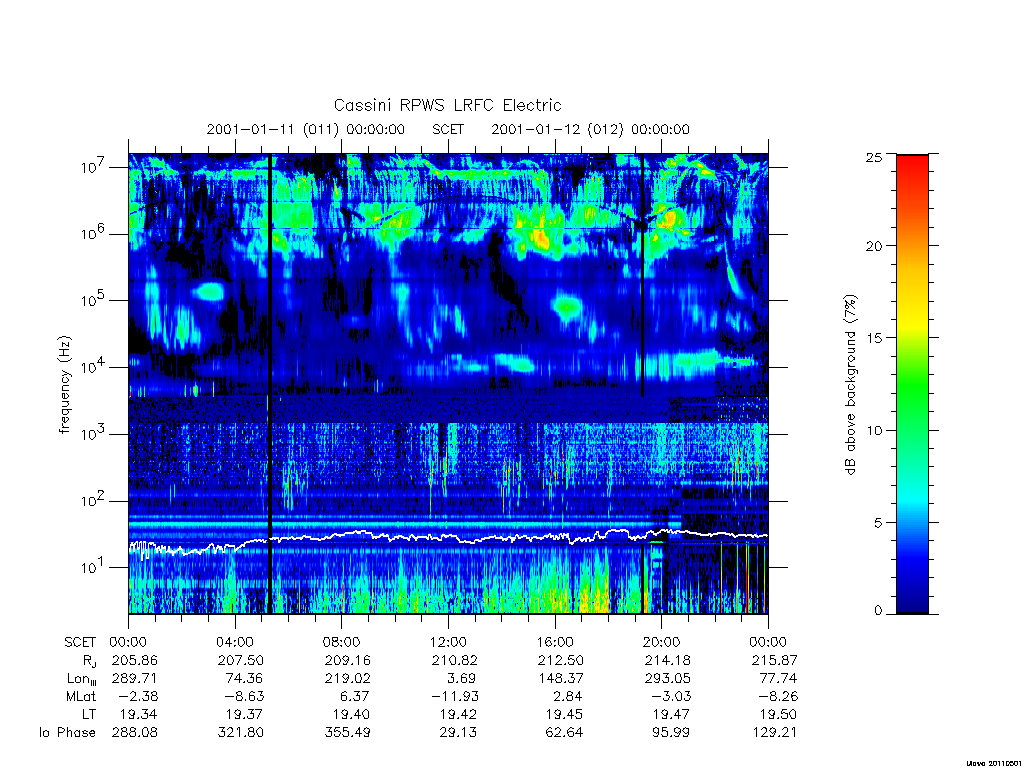Click the SCET time label '16:00'
Image resolution: width=1024 pixels, height=768 pixels.
tap(554, 643)
